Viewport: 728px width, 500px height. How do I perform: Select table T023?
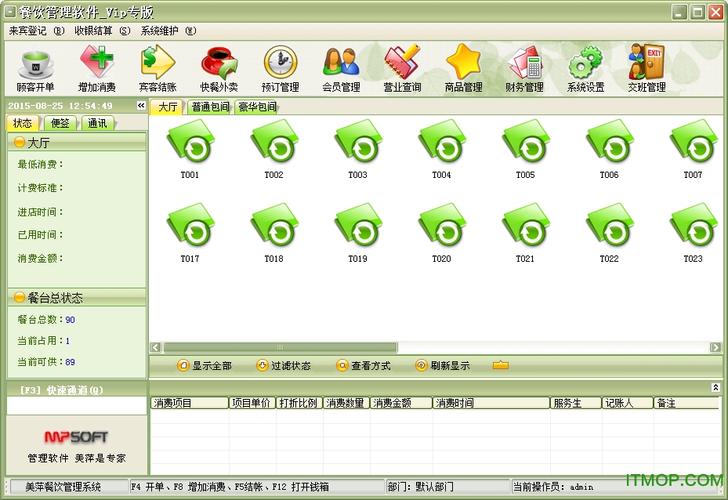click(x=693, y=233)
